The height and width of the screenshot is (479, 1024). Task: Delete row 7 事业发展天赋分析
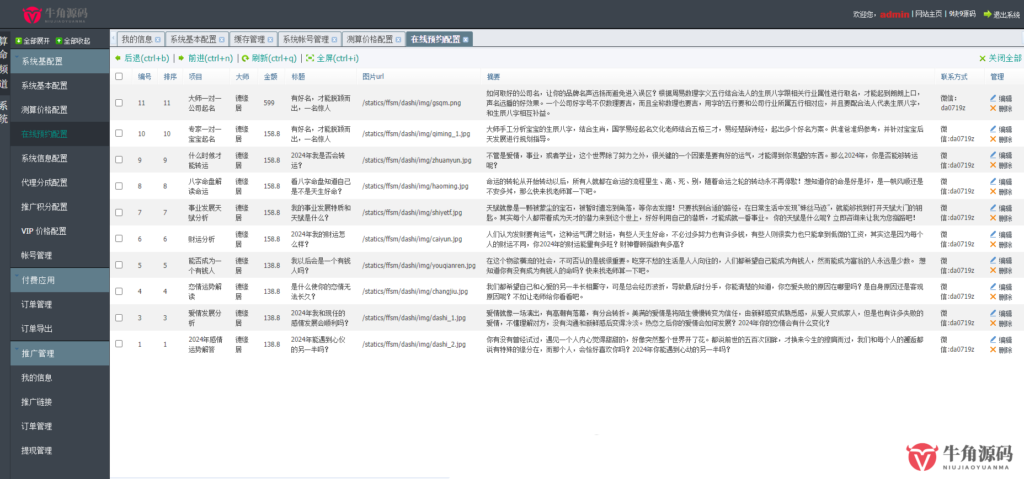point(1000,218)
